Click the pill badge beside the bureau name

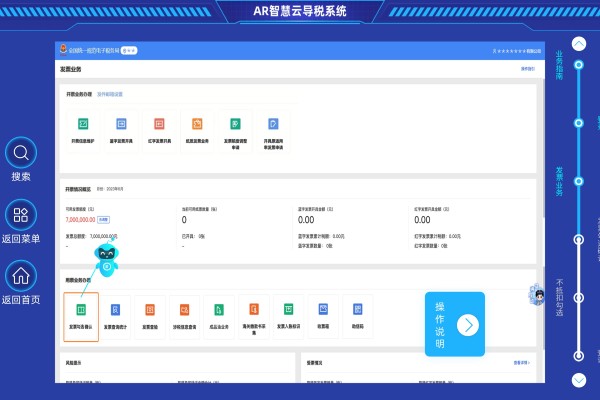point(129,51)
